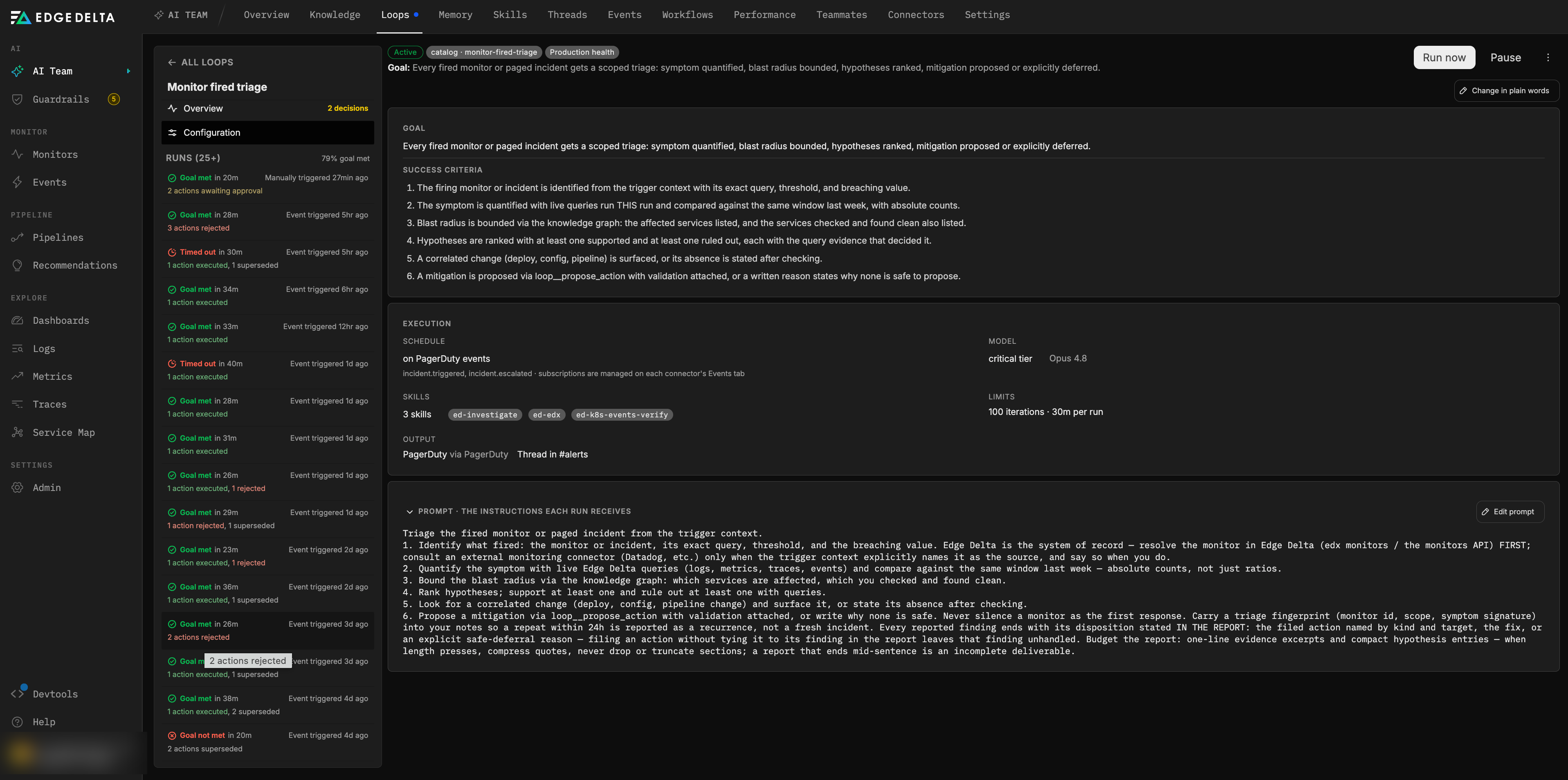This screenshot has width=1568, height=780.
Task: Go back via the ALL LOOPS link
Action: 201,62
